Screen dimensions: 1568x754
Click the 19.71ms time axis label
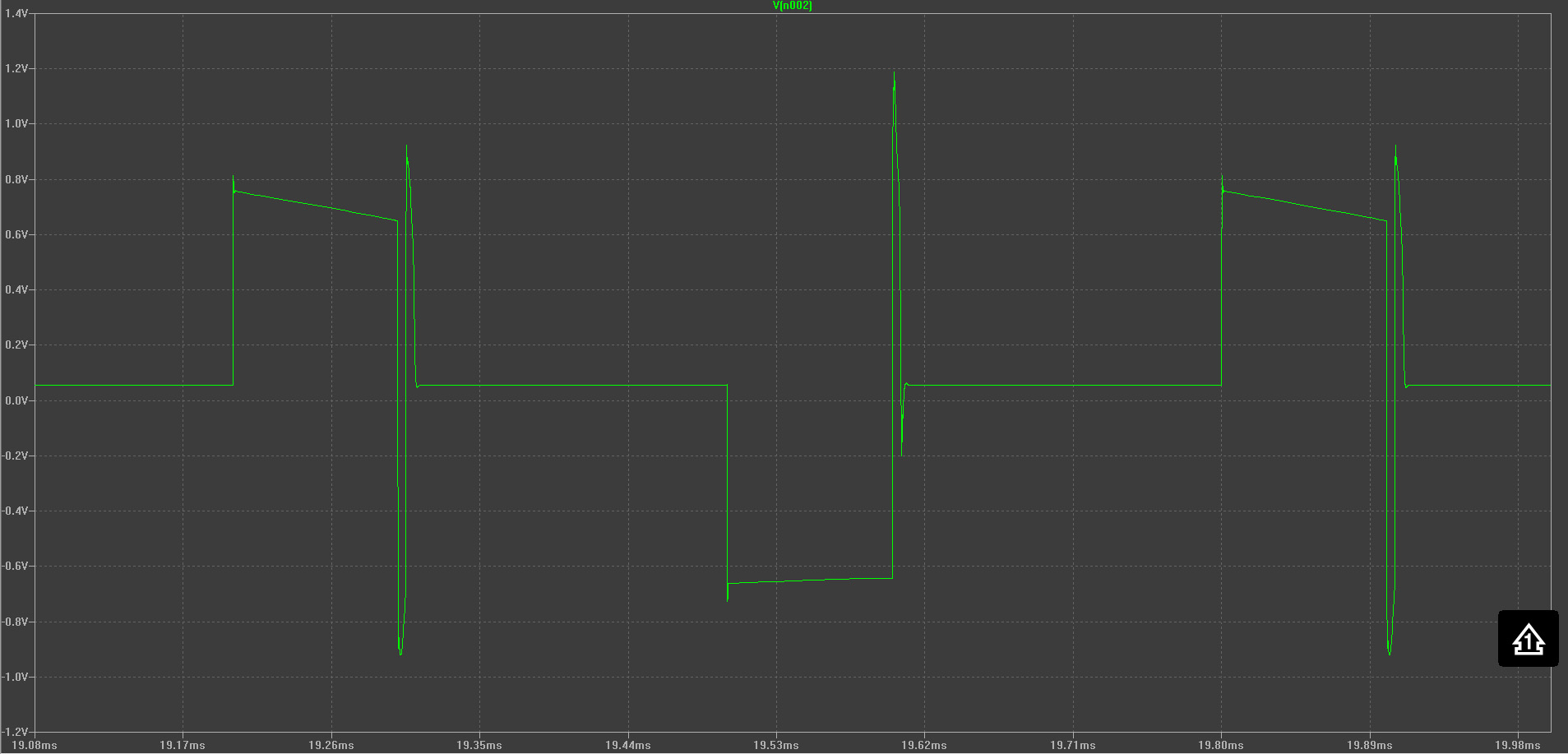click(x=1073, y=745)
